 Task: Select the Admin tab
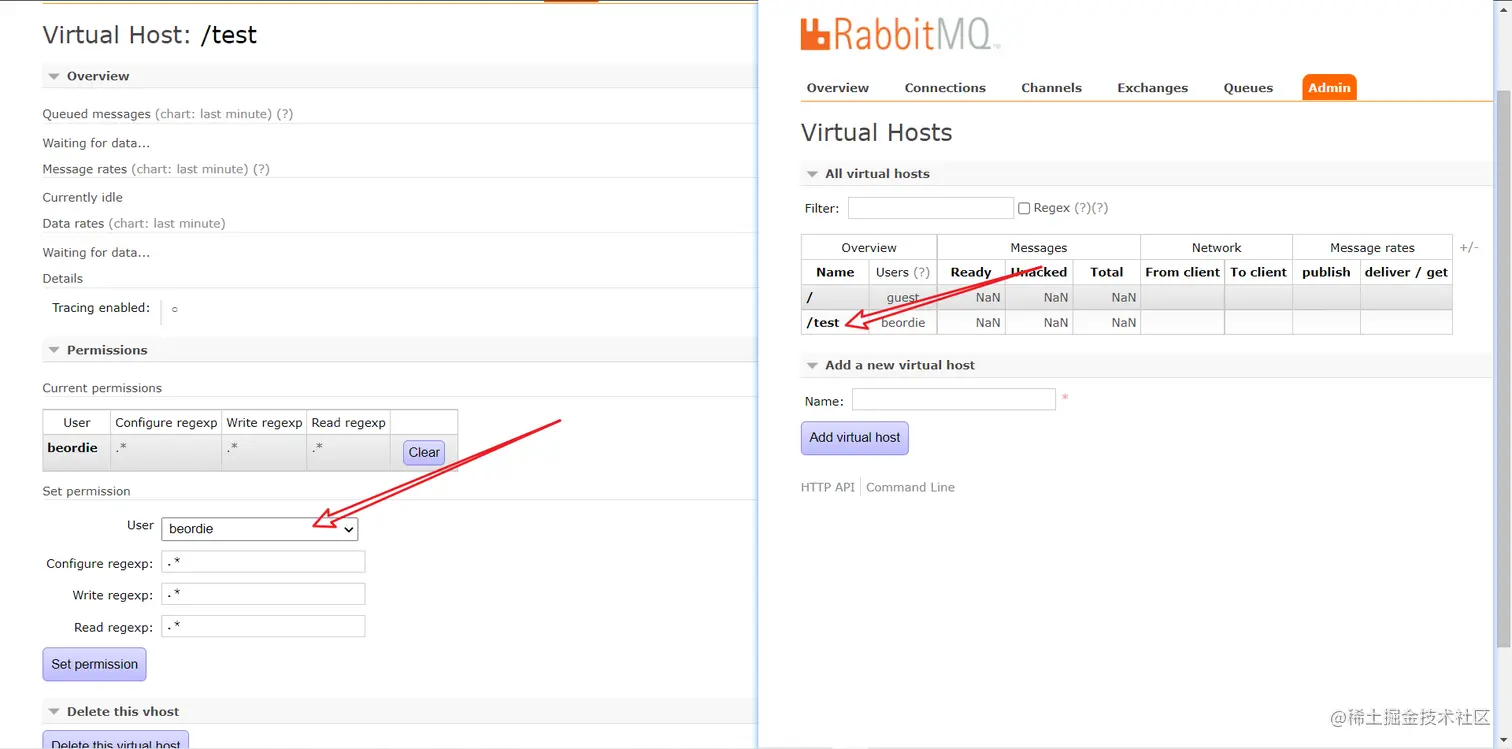[x=1329, y=88]
